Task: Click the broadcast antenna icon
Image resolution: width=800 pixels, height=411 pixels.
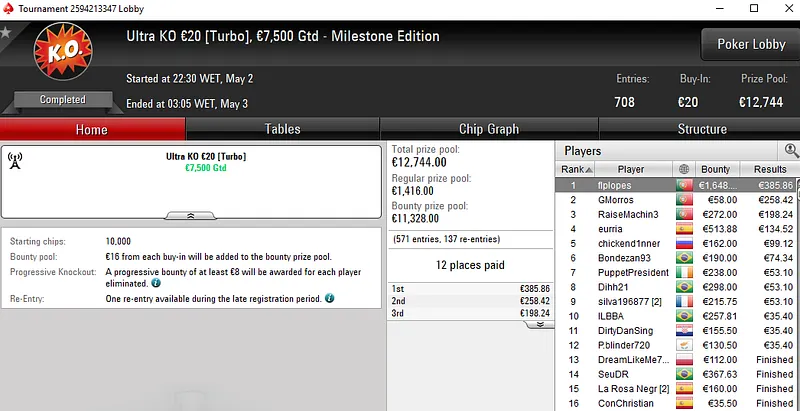Action: (15, 160)
